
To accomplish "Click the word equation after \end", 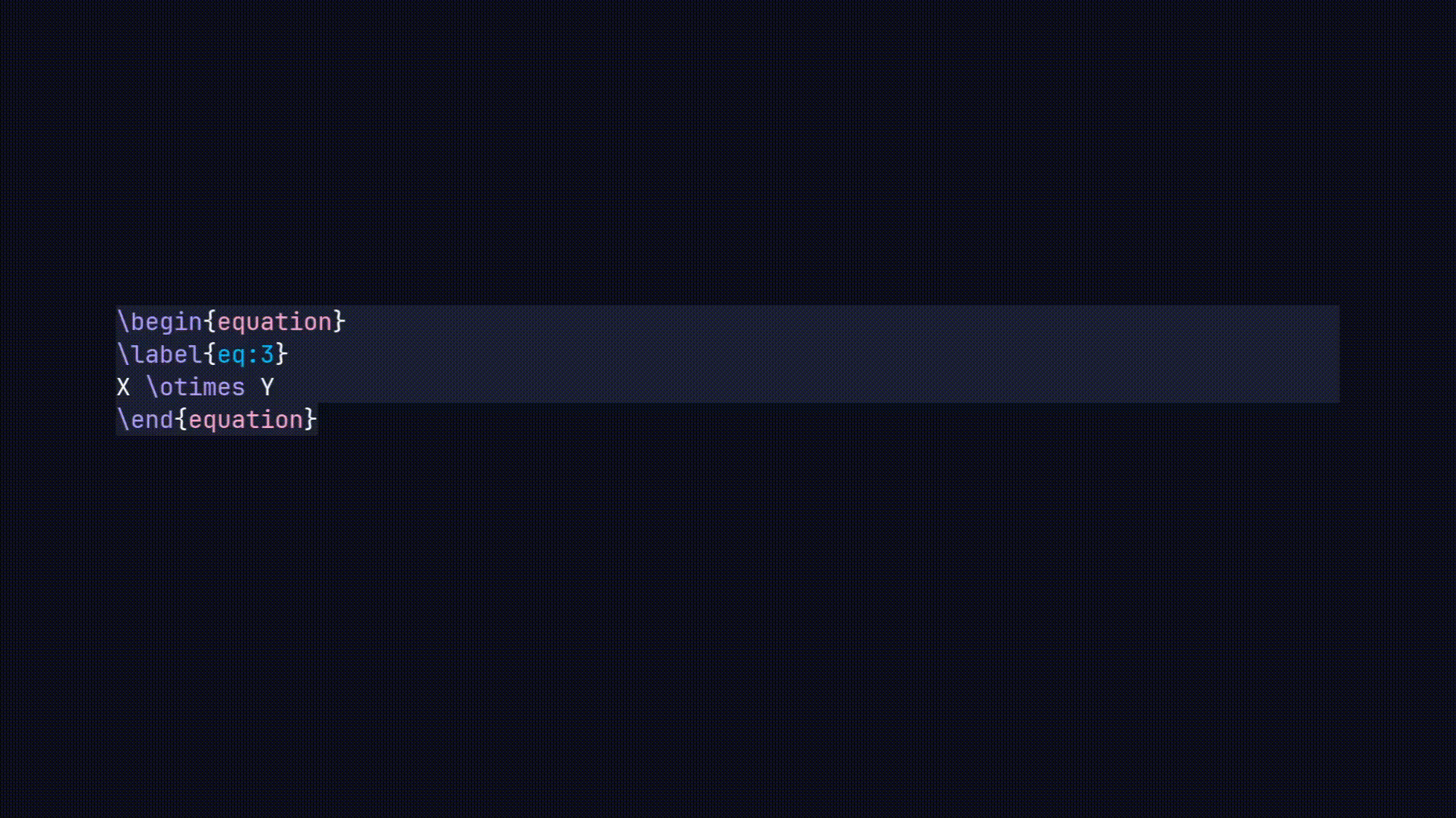I will coord(245,420).
